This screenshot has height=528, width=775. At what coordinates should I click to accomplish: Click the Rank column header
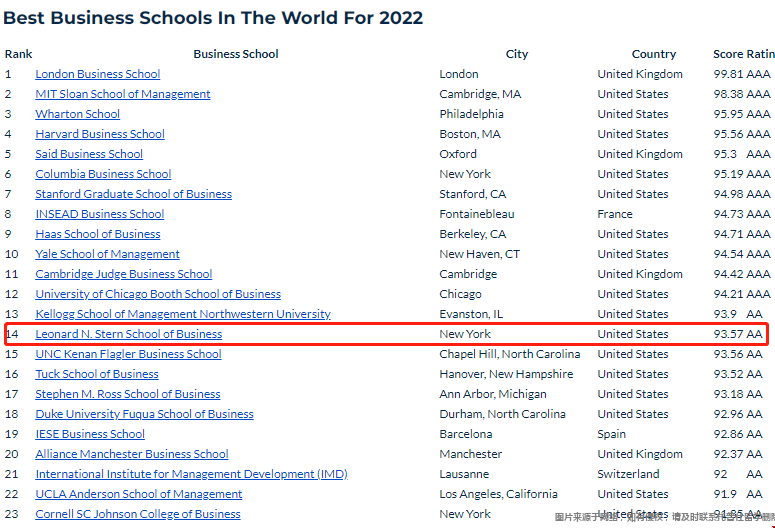tap(18, 54)
